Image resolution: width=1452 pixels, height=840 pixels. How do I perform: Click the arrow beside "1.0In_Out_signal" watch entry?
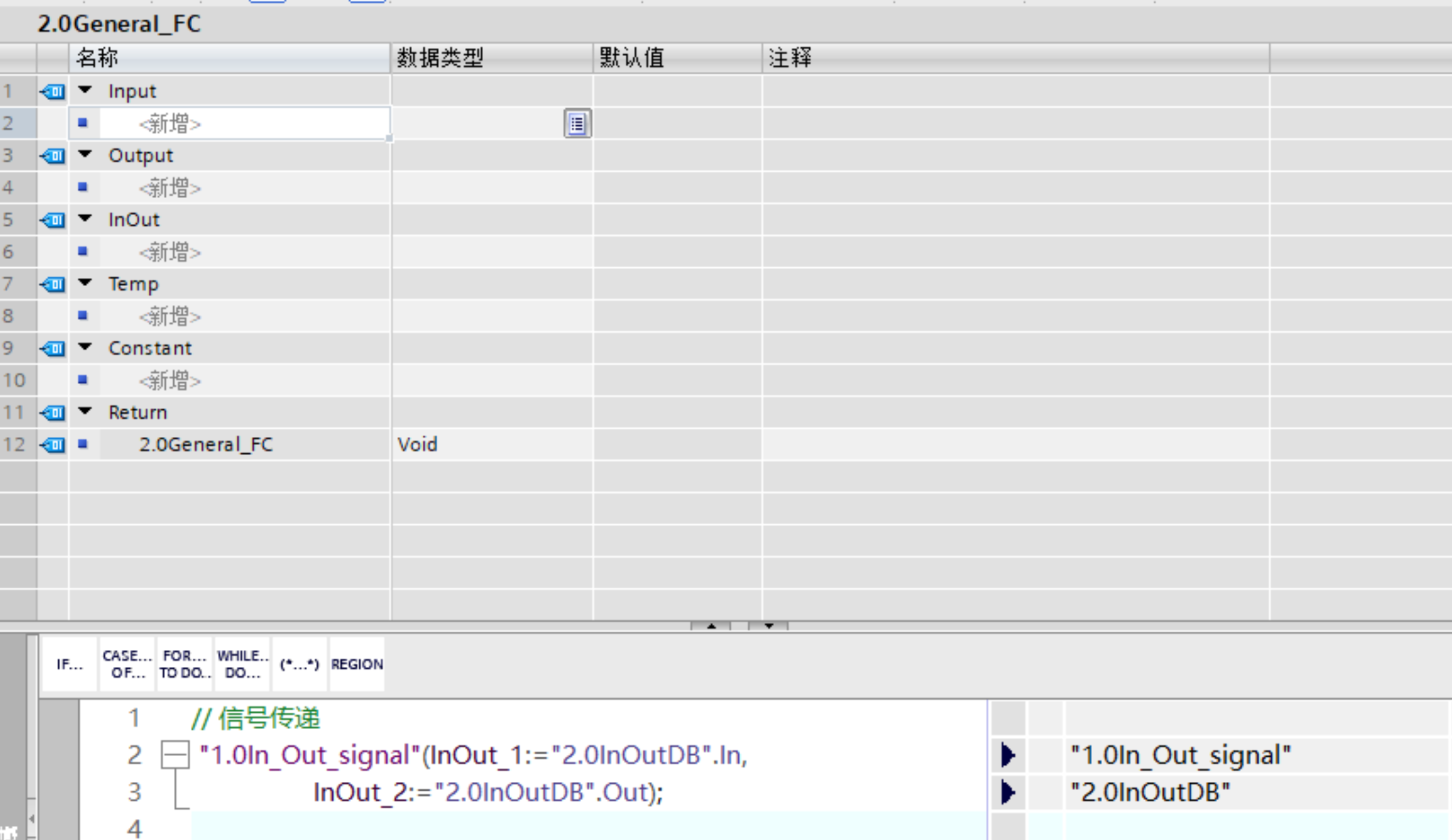click(1007, 755)
